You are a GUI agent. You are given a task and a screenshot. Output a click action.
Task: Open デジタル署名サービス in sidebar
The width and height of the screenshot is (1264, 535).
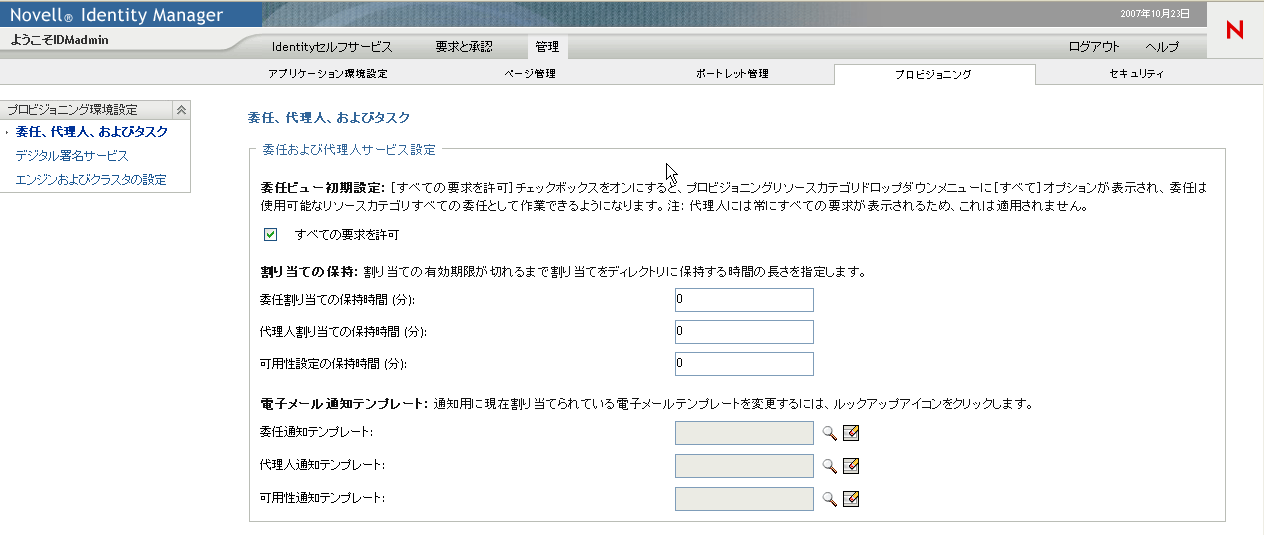click(72, 156)
